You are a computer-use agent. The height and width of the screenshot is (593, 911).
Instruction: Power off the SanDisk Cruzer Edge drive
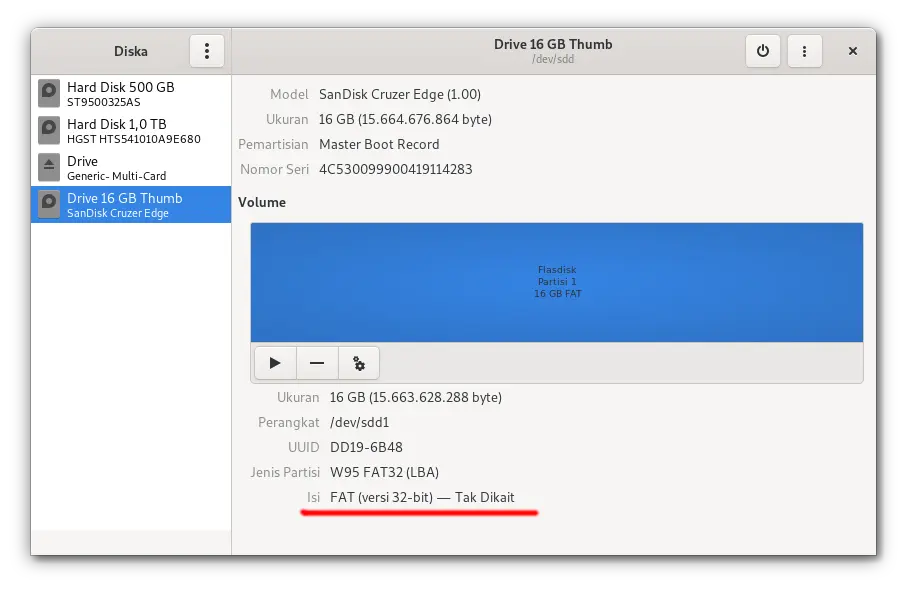click(x=763, y=50)
